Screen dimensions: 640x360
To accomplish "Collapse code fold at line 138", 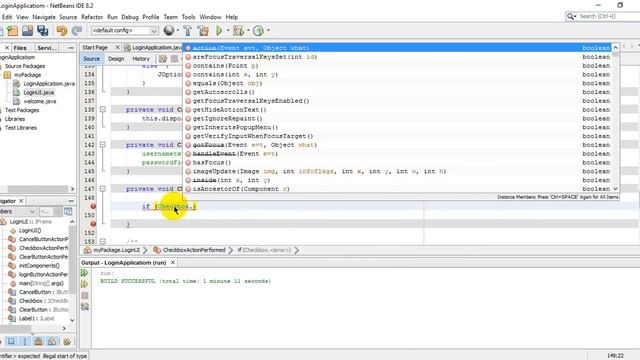I will pyautogui.click(x=102, y=110).
